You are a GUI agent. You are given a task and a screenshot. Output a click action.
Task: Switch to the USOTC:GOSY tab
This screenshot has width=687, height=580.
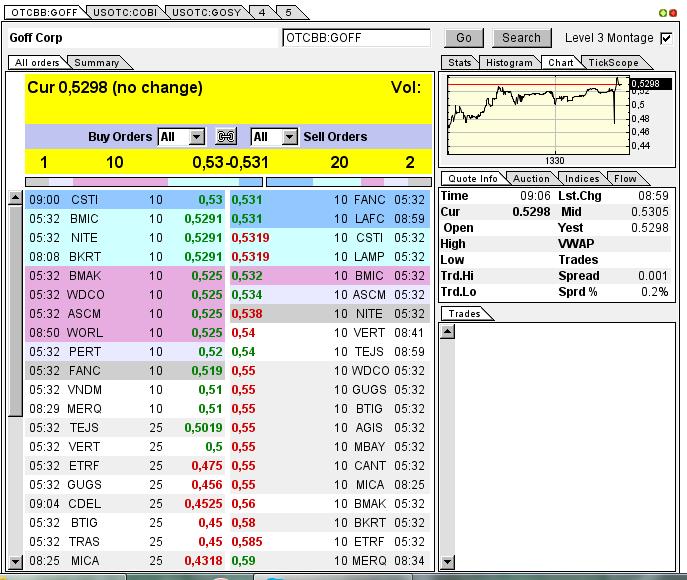pos(206,12)
